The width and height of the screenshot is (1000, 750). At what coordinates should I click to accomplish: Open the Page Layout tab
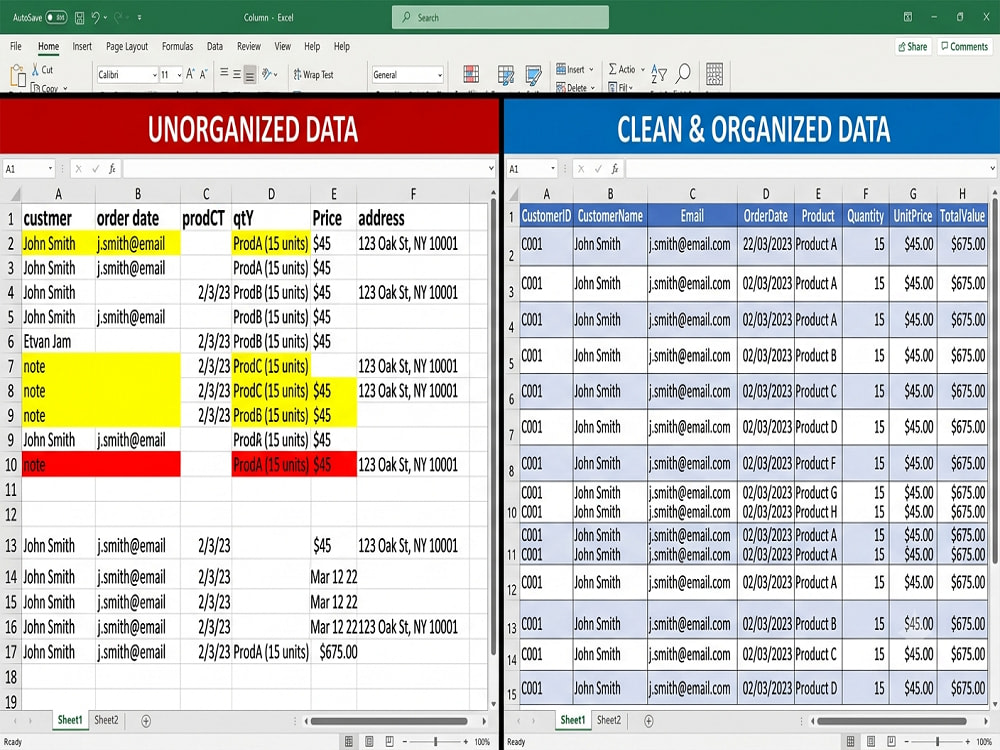(127, 47)
